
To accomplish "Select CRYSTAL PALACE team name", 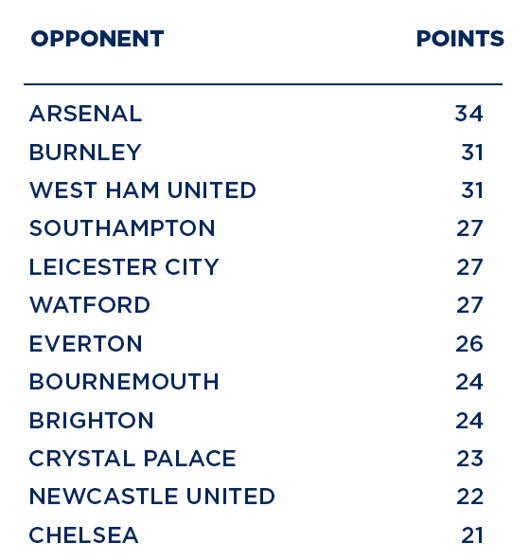I will pos(132,459).
